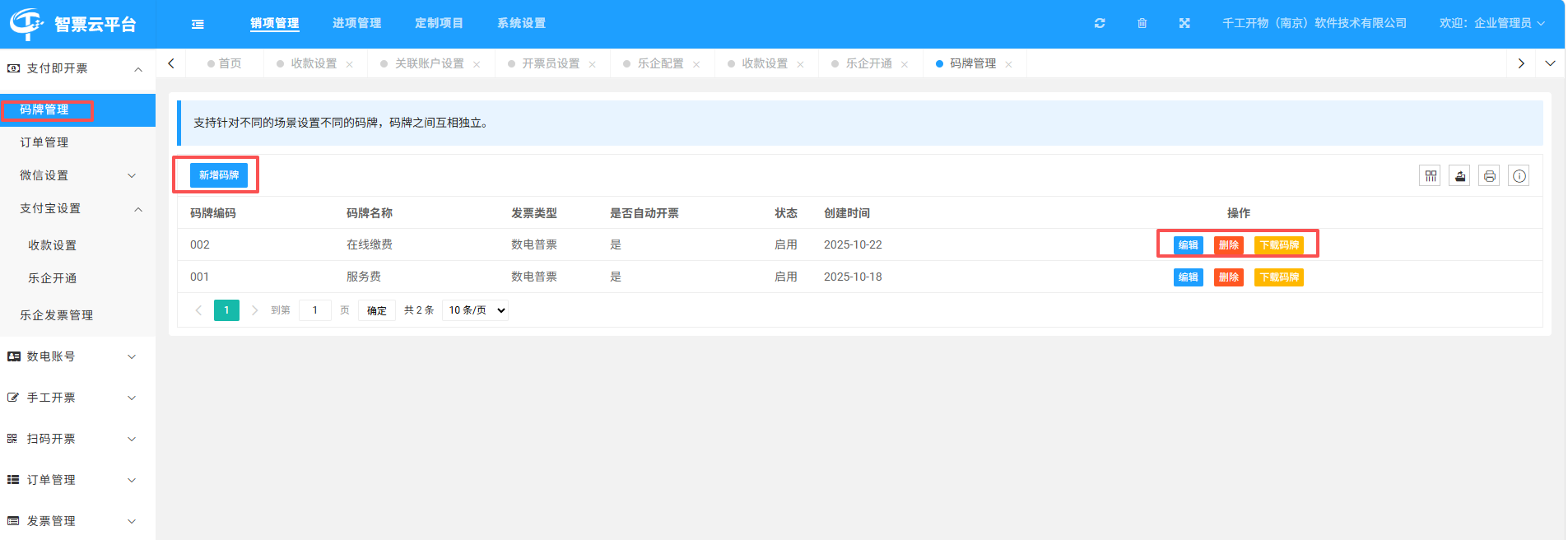
Task: Collapse the 支付宝设置 sidebar submenu
Action: [x=77, y=208]
